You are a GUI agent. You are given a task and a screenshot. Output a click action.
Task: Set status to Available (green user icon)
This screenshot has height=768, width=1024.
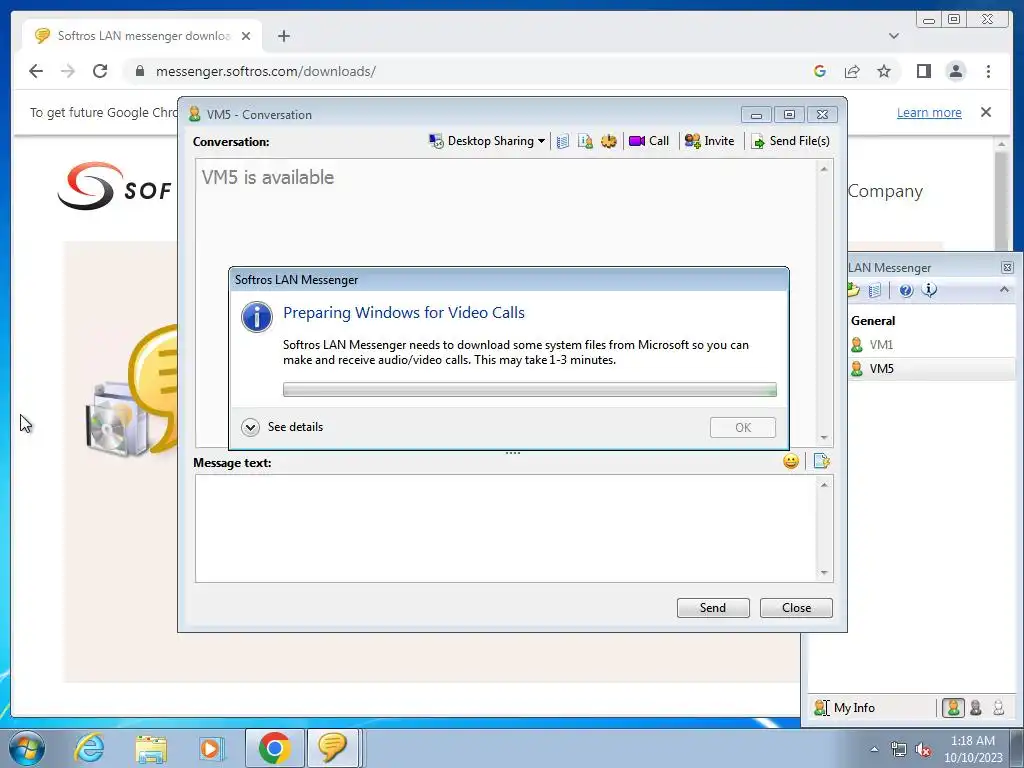(953, 708)
